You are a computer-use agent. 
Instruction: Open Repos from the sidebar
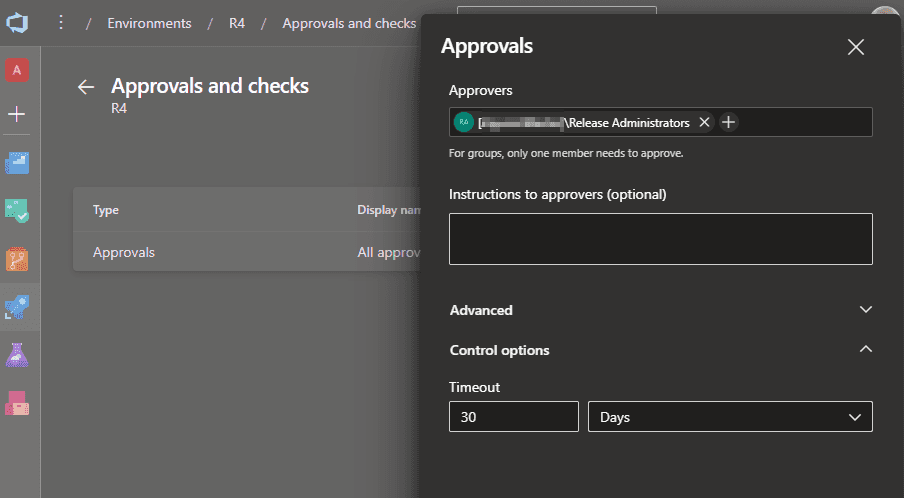pos(17,259)
